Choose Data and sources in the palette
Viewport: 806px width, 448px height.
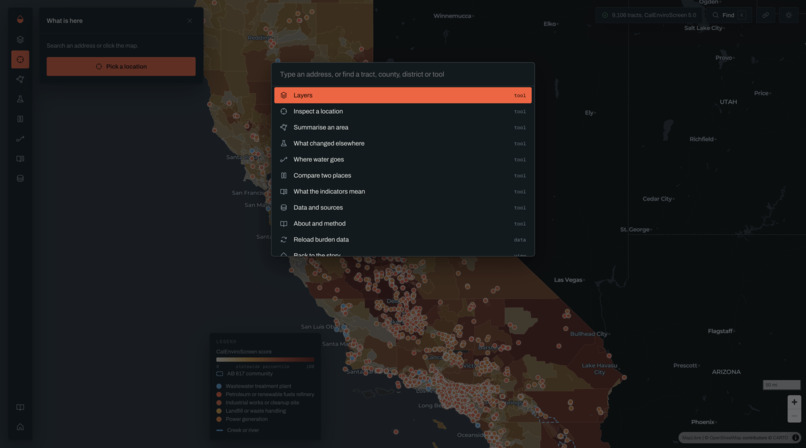point(403,208)
